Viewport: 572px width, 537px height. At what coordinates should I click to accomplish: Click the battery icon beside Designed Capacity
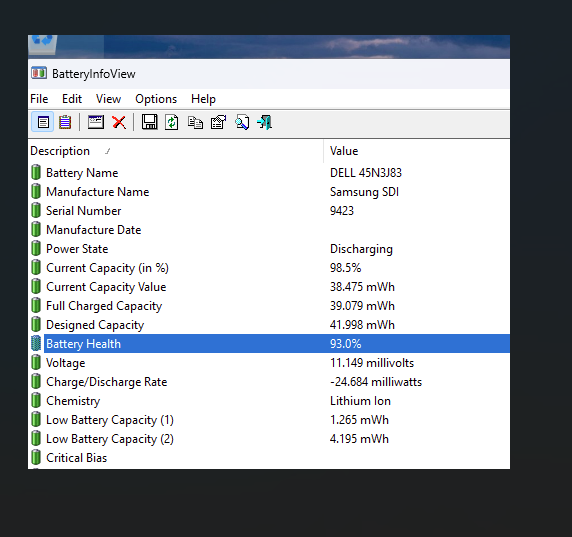pyautogui.click(x=36, y=324)
